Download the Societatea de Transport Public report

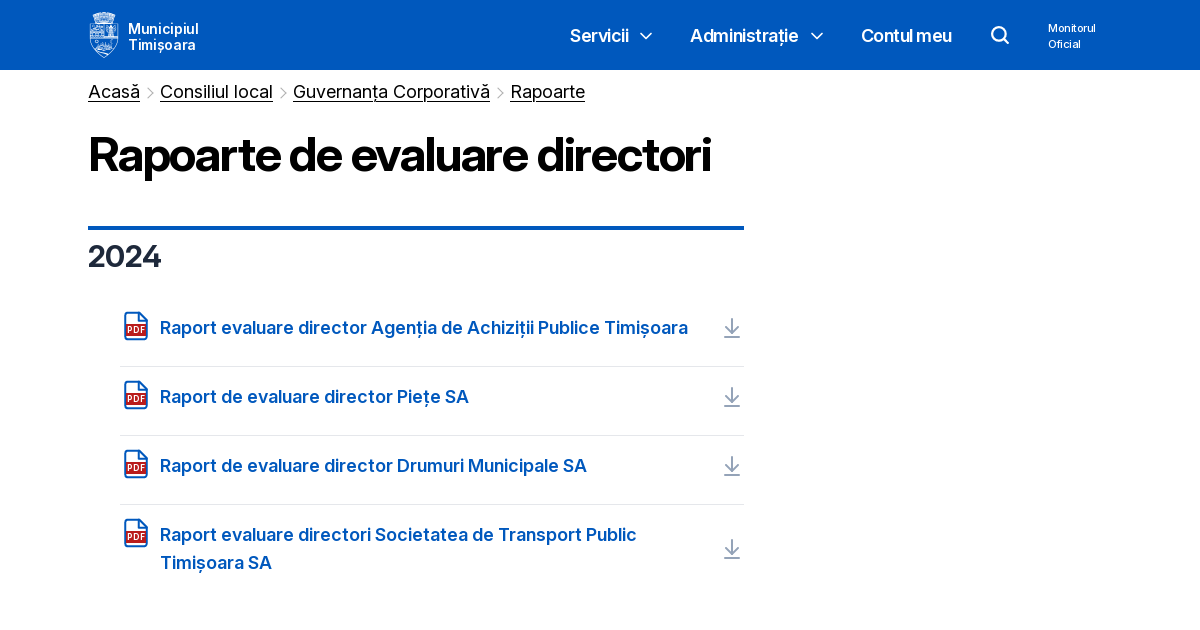pyautogui.click(x=732, y=549)
